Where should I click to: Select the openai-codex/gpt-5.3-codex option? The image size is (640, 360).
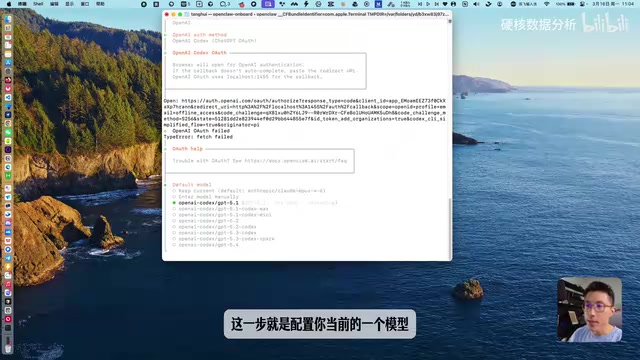click(x=214, y=233)
